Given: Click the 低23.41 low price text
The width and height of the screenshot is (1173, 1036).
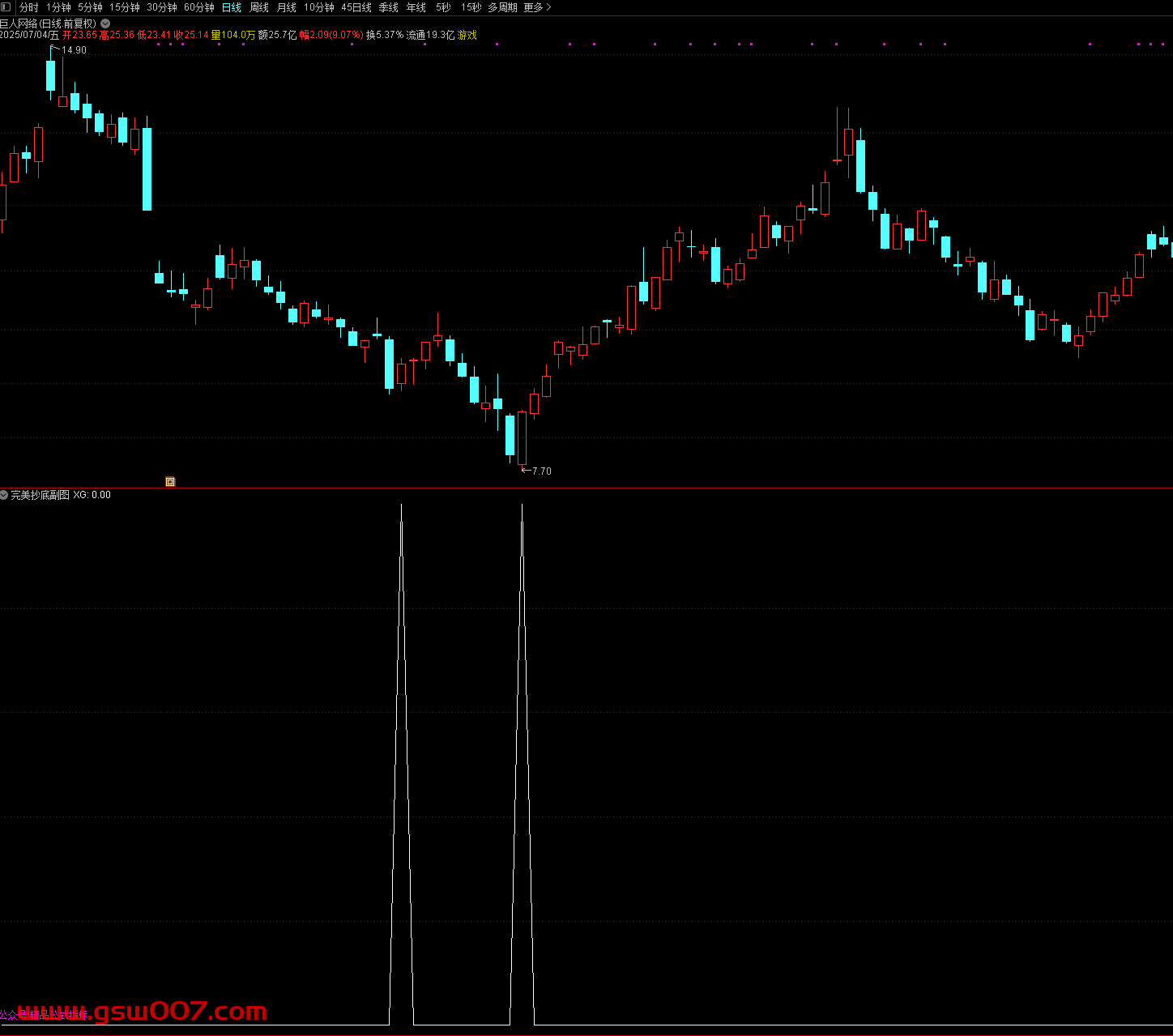Looking at the screenshot, I should point(154,36).
